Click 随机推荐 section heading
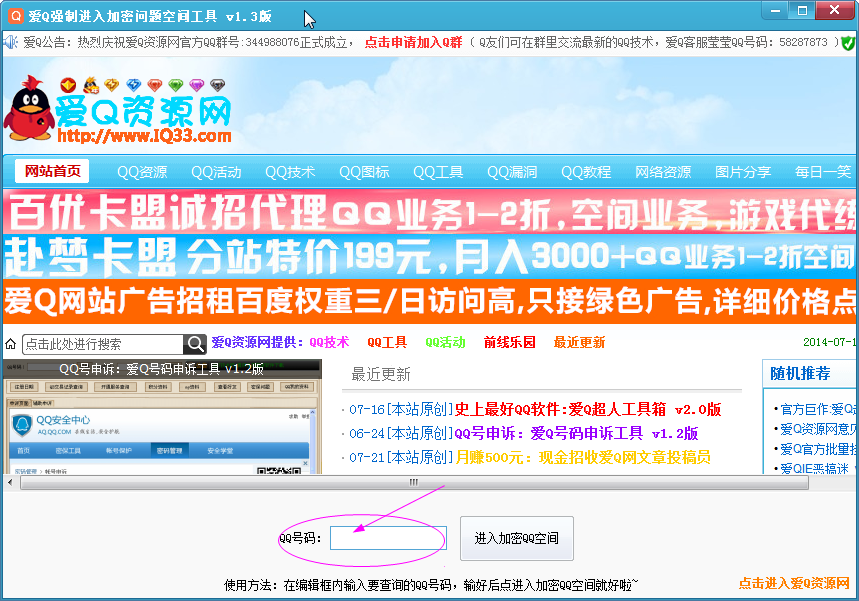Viewport: 859px width, 601px height. [800, 374]
